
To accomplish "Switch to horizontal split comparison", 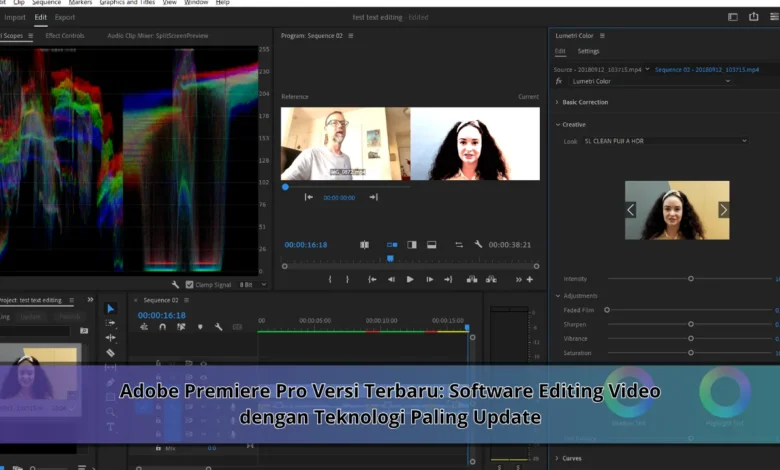I will coord(432,245).
